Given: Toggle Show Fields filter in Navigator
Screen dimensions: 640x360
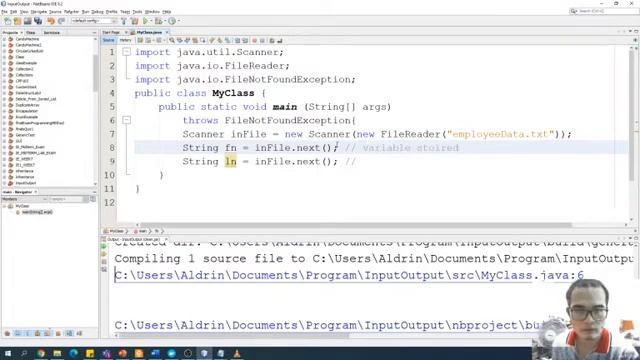Looking at the screenshot, I should point(18,333).
